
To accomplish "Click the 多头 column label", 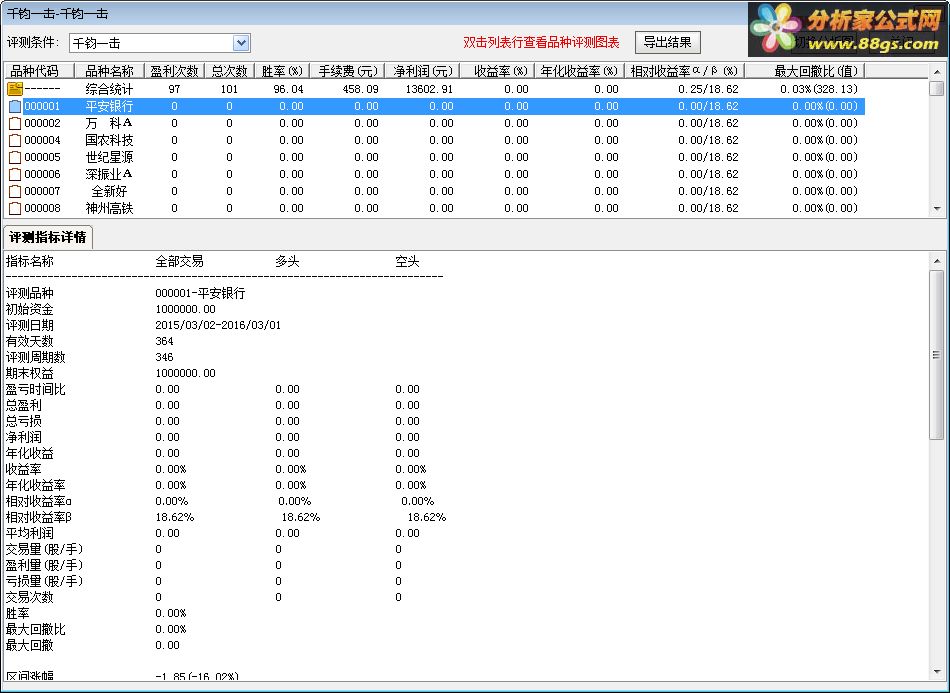I will tap(287, 262).
